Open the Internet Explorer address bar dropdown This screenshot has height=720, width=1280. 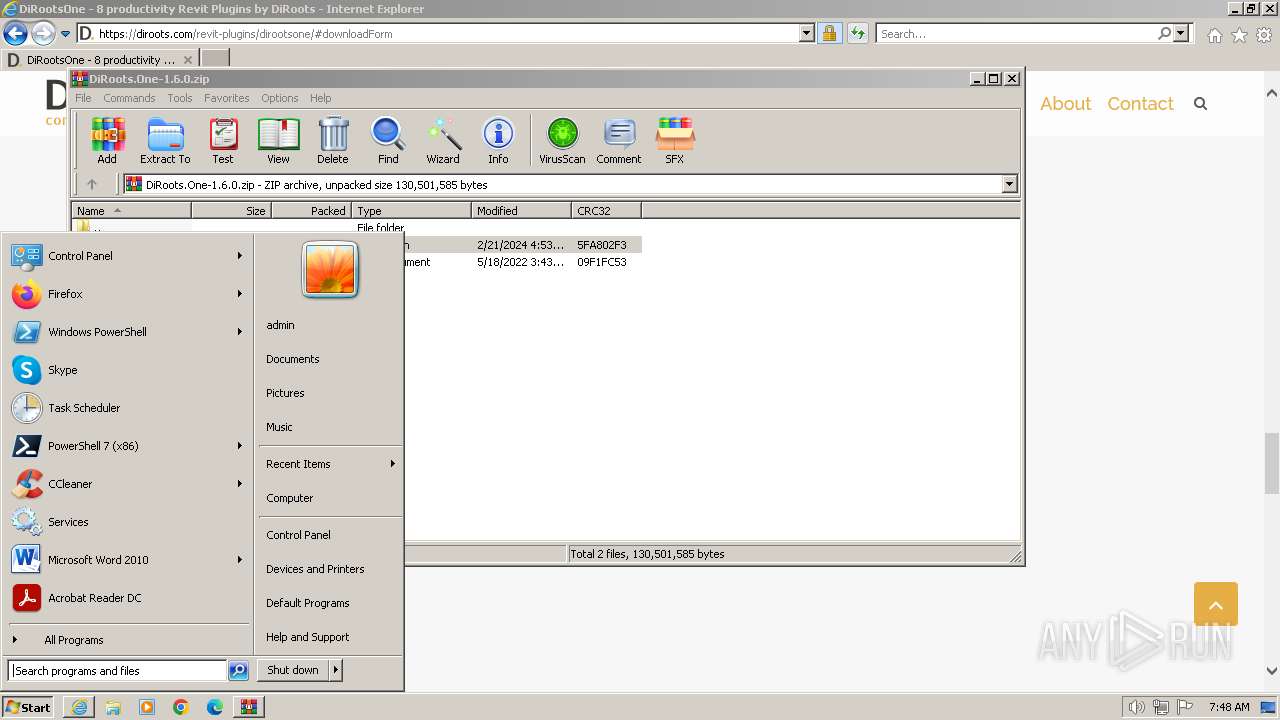(x=807, y=33)
